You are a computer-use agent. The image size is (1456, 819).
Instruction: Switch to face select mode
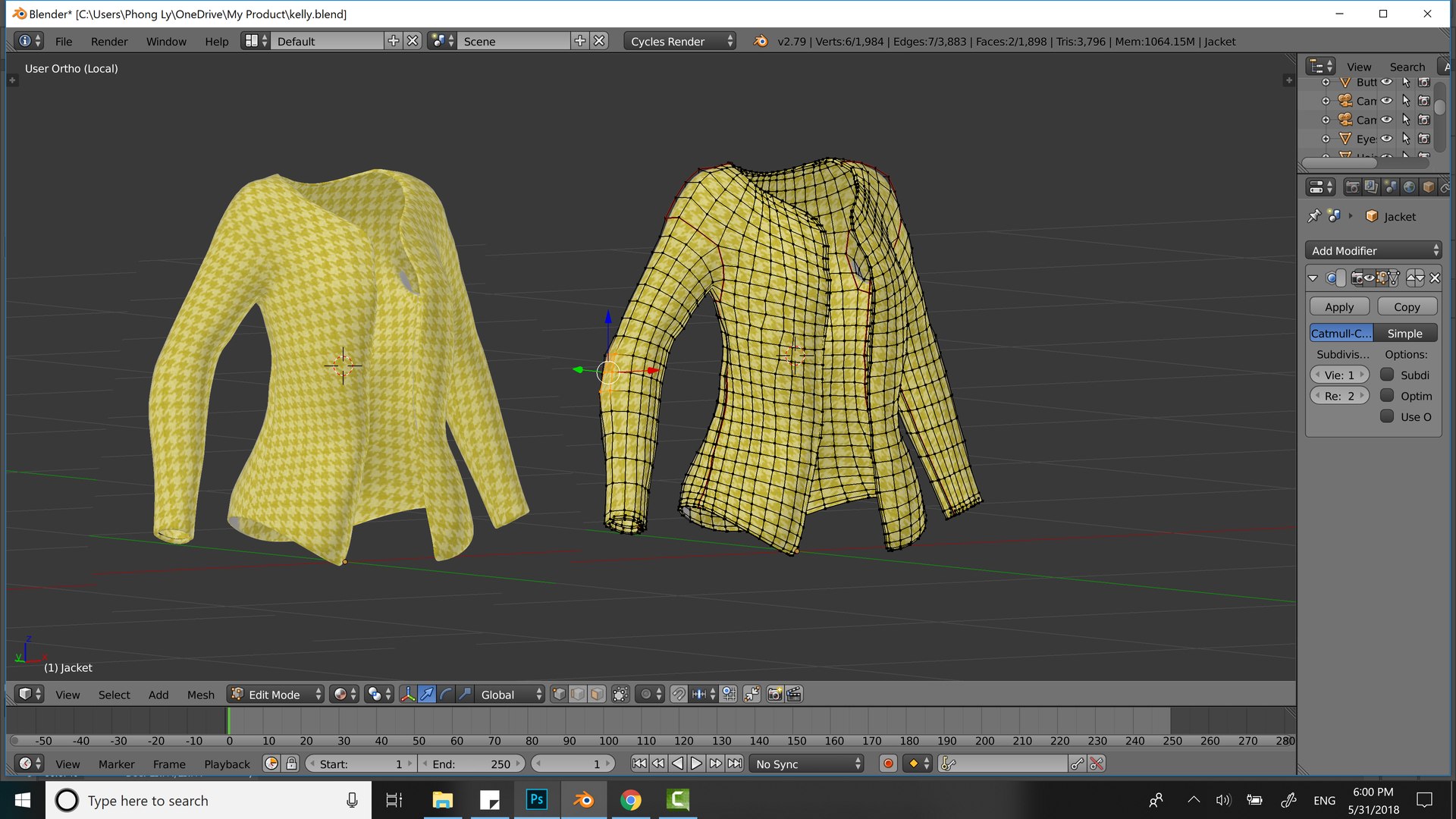(x=597, y=695)
